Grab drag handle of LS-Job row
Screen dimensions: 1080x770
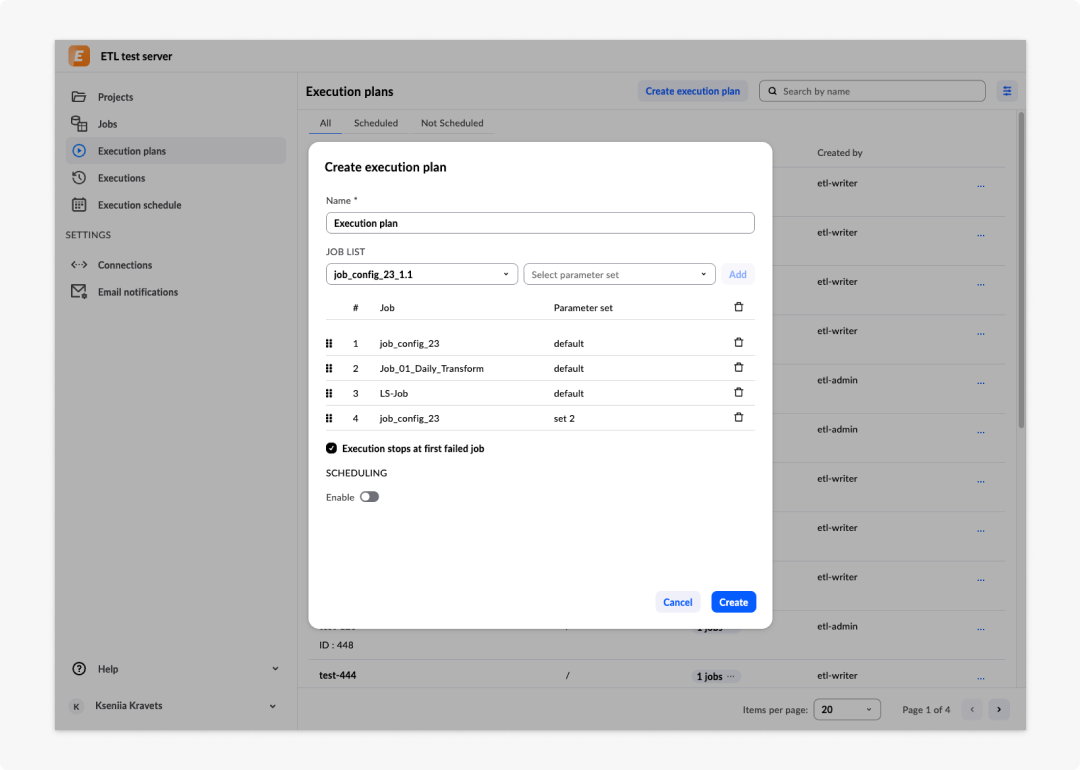(329, 393)
